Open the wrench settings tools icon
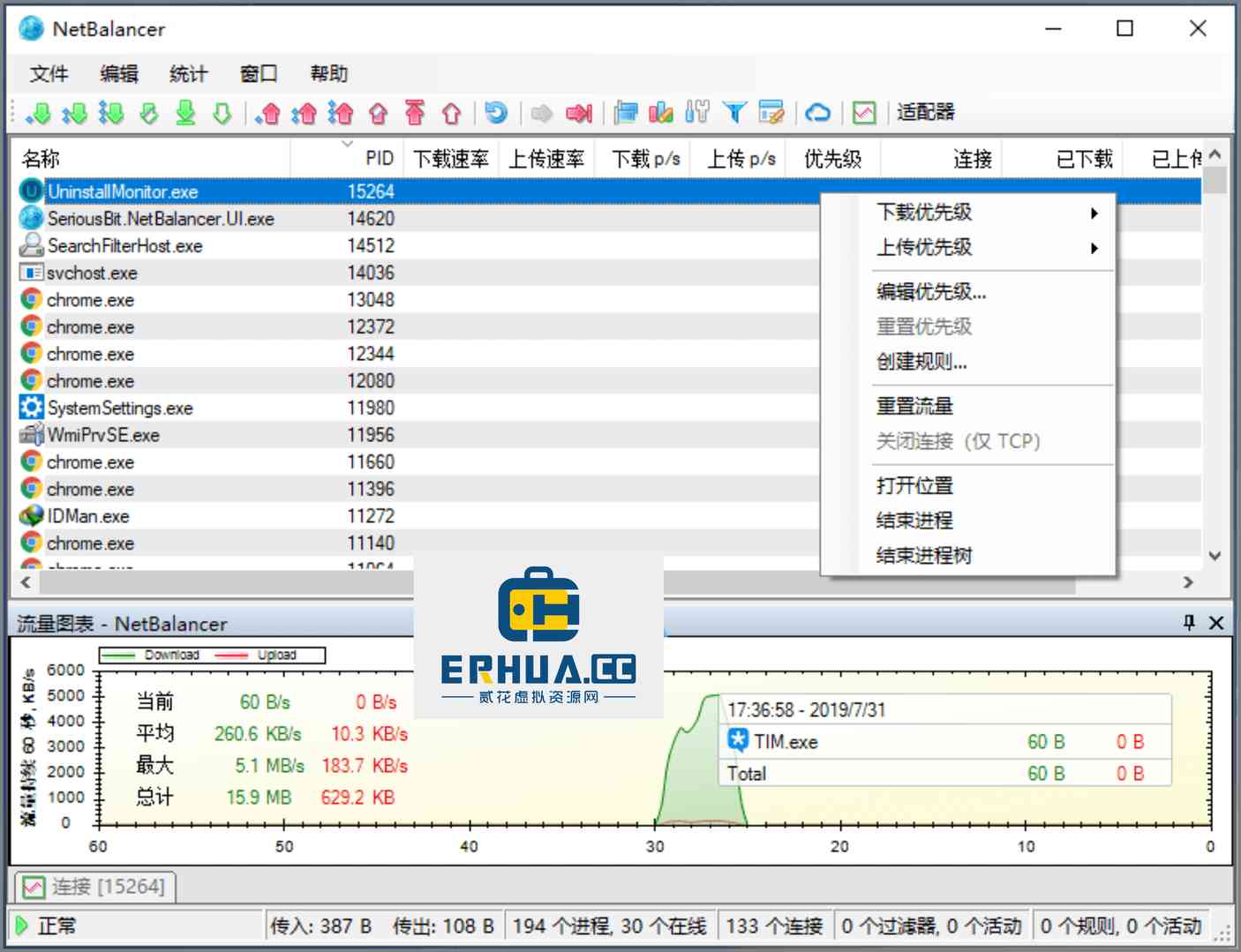 697,112
